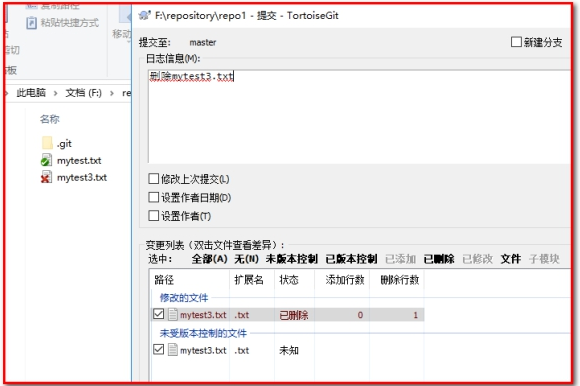Click 文档 (F:) in Explorer address bar
Viewport: 580px width, 386px height.
click(84, 93)
